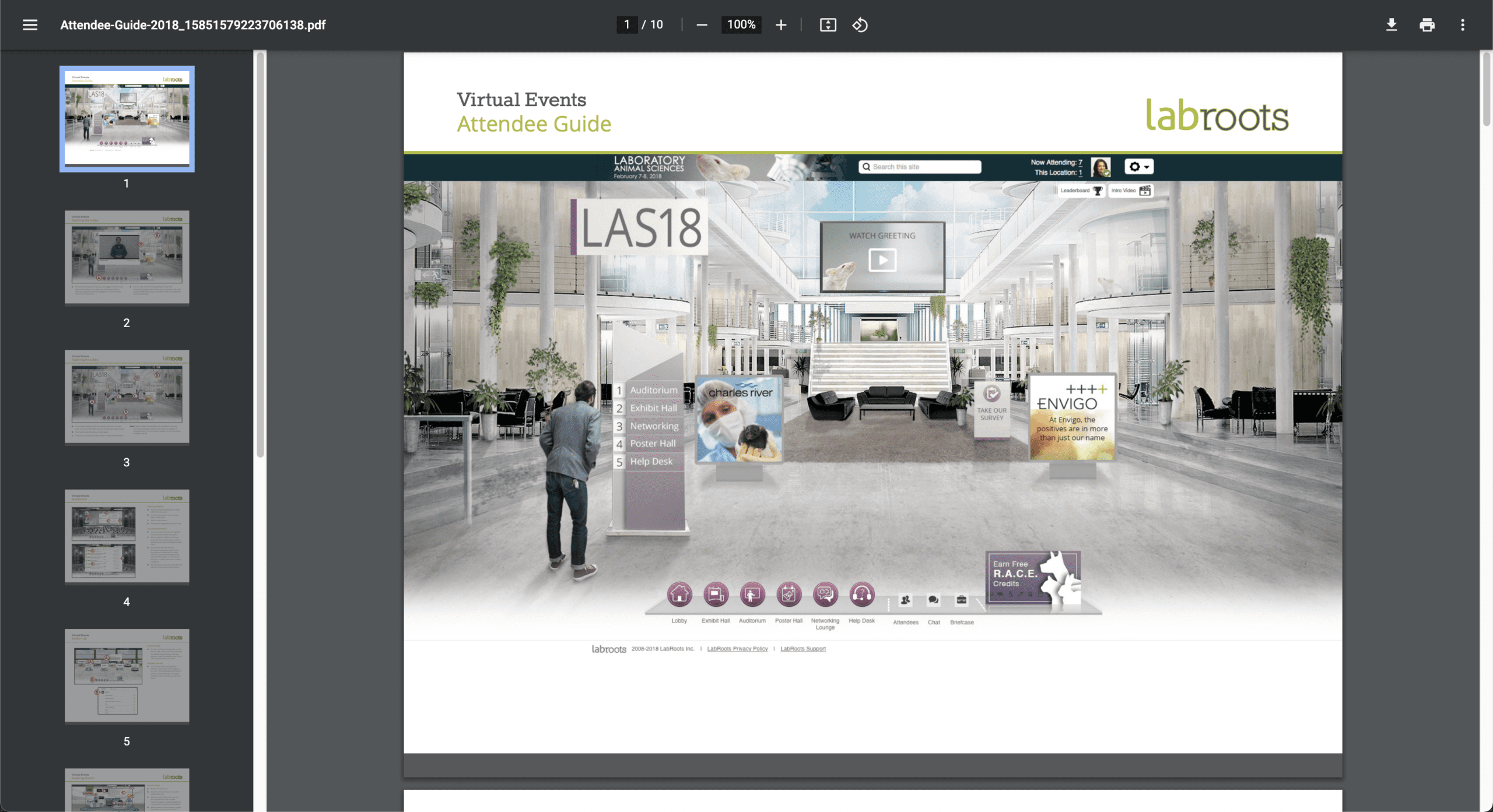The image size is (1493, 812).
Task: Toggle the sidebar hamburger menu
Action: pyautogui.click(x=30, y=25)
